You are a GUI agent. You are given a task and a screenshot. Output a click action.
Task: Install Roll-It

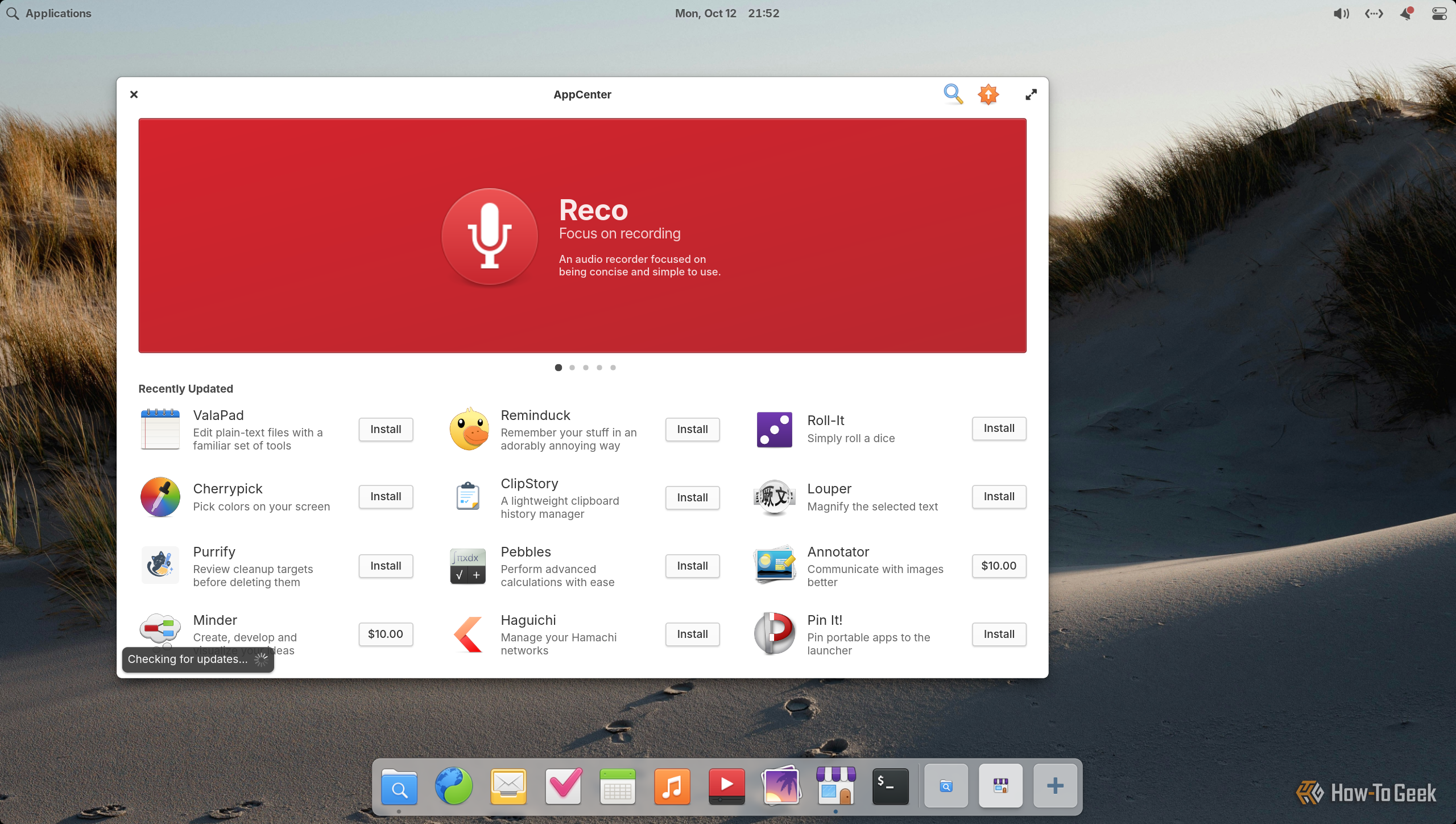[x=999, y=428]
